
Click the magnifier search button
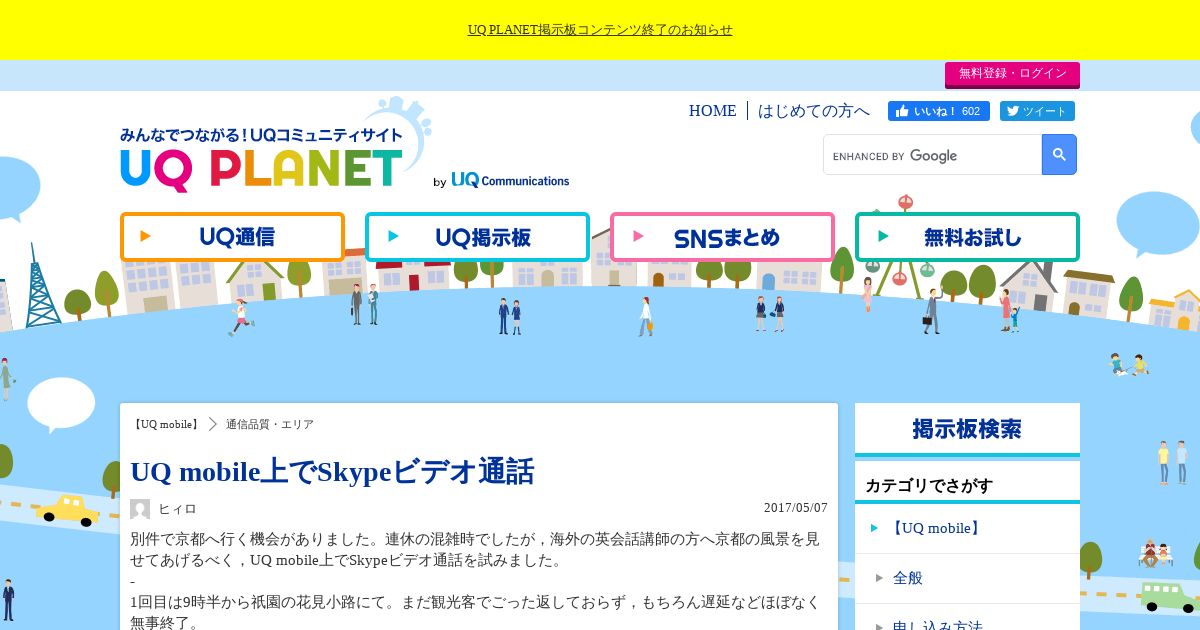1059,155
